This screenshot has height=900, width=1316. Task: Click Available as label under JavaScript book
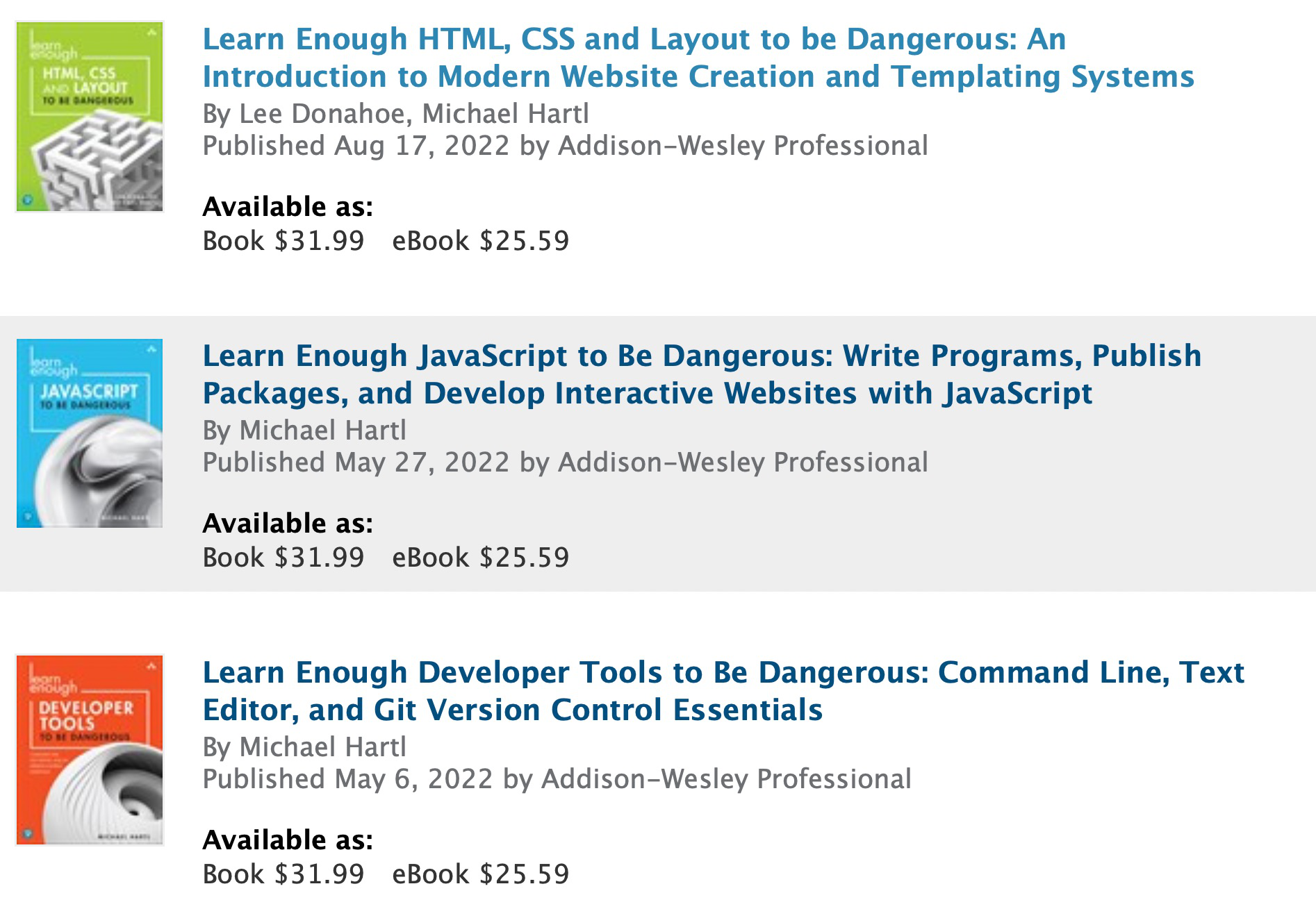click(x=288, y=524)
